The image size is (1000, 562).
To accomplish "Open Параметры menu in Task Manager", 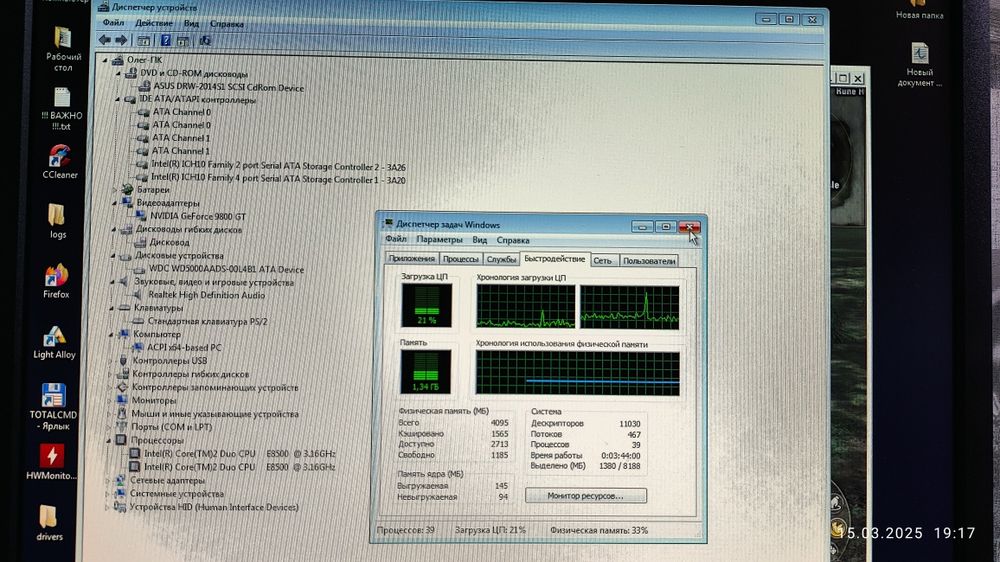I will click(439, 239).
